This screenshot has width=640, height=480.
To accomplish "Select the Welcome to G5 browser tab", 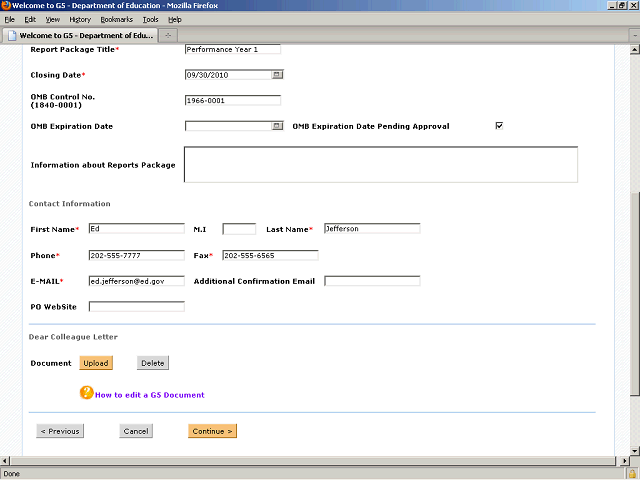I will point(80,36).
